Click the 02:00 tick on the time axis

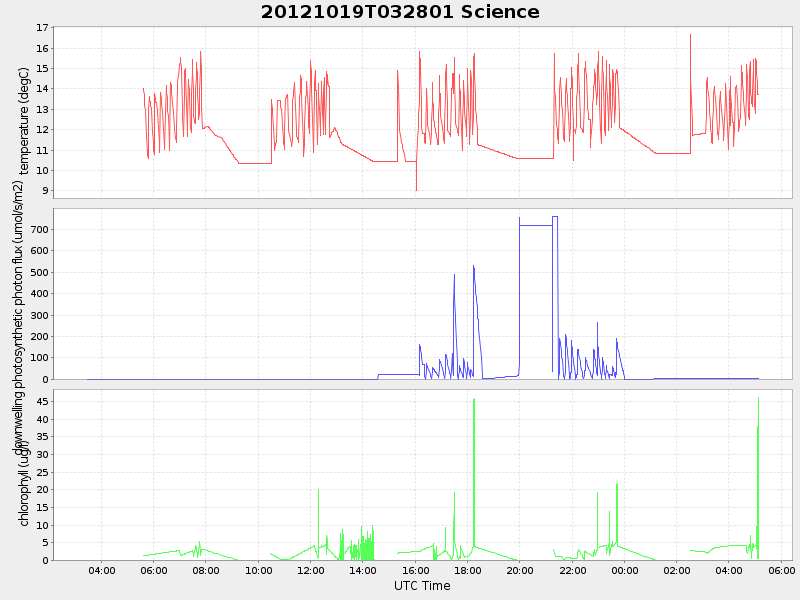[677, 571]
